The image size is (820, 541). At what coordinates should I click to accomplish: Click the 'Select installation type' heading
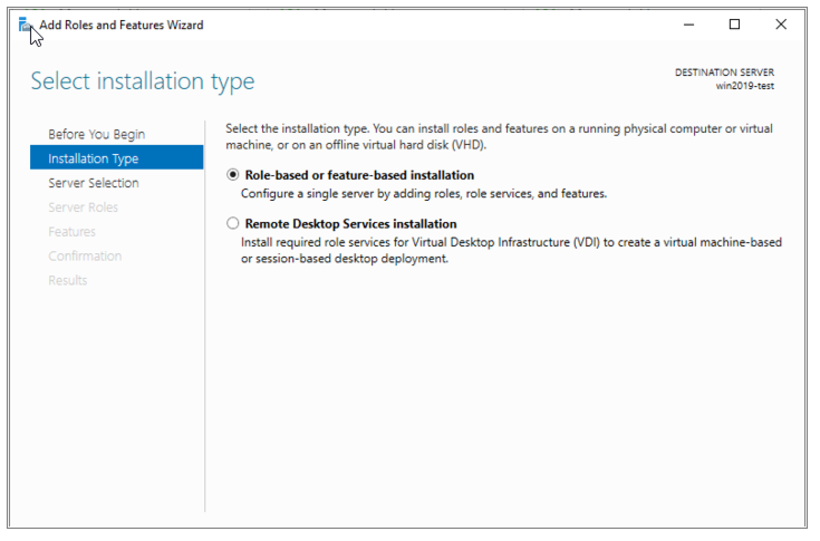143,81
